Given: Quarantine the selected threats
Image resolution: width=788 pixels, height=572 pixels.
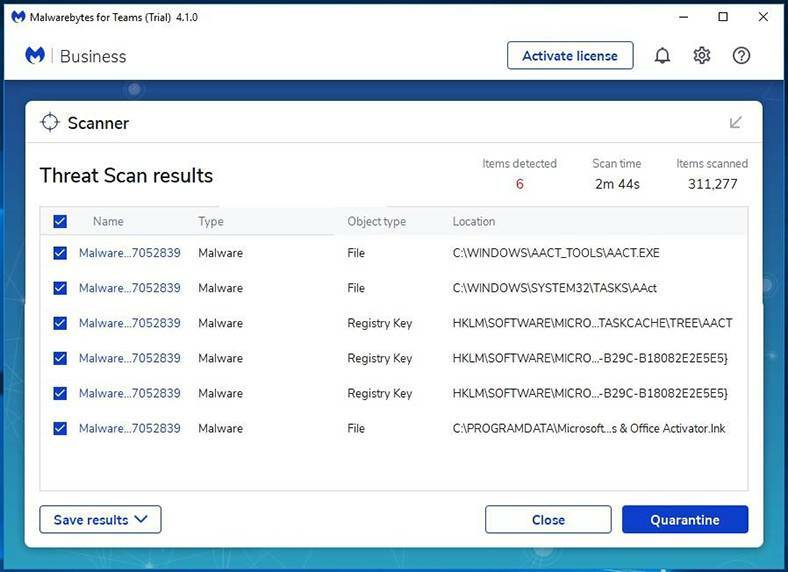Looking at the screenshot, I should tap(685, 519).
